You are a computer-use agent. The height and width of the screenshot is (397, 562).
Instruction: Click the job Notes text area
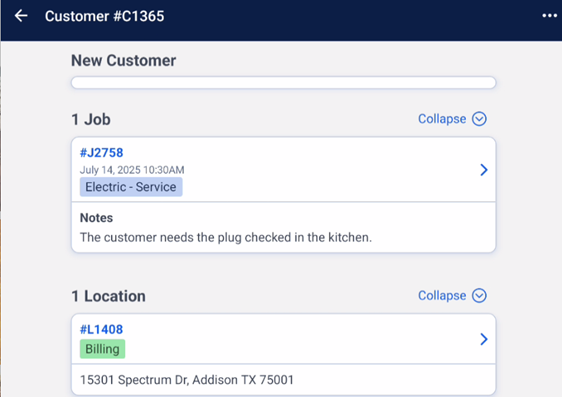tap(284, 228)
